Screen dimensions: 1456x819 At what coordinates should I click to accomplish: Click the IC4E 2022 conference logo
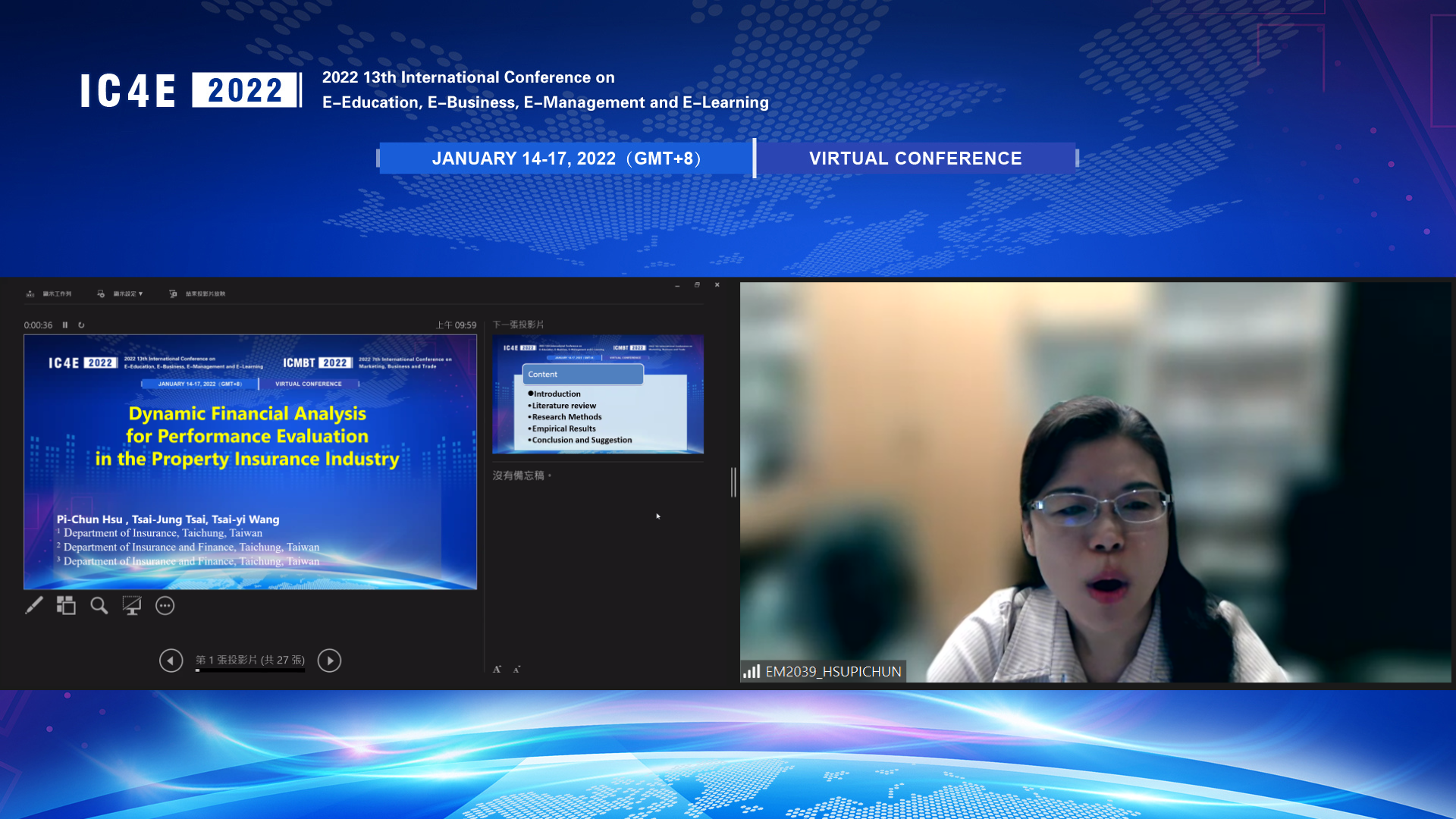coord(190,90)
